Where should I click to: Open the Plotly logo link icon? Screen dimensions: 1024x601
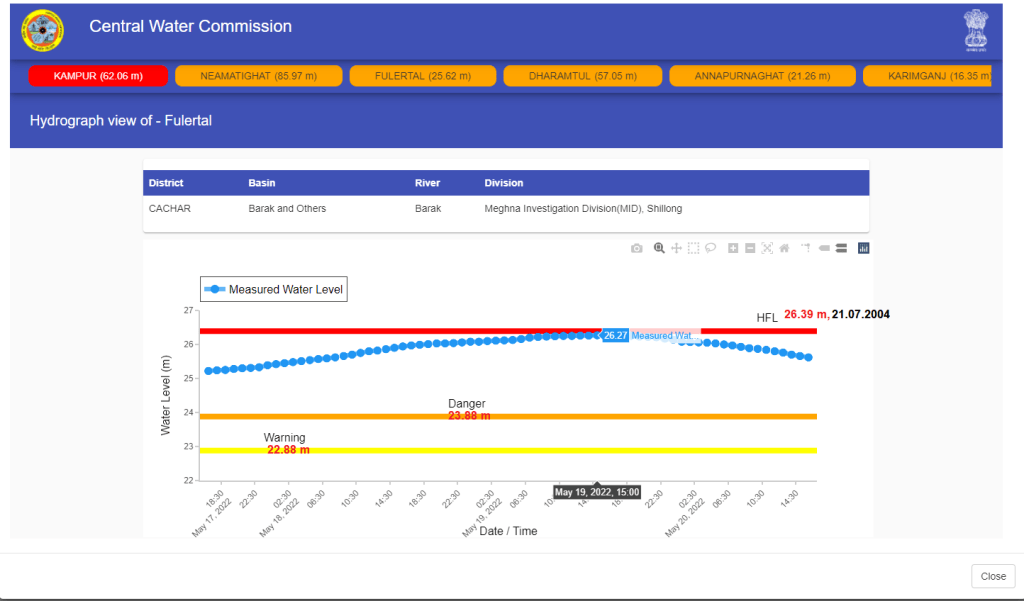point(864,248)
